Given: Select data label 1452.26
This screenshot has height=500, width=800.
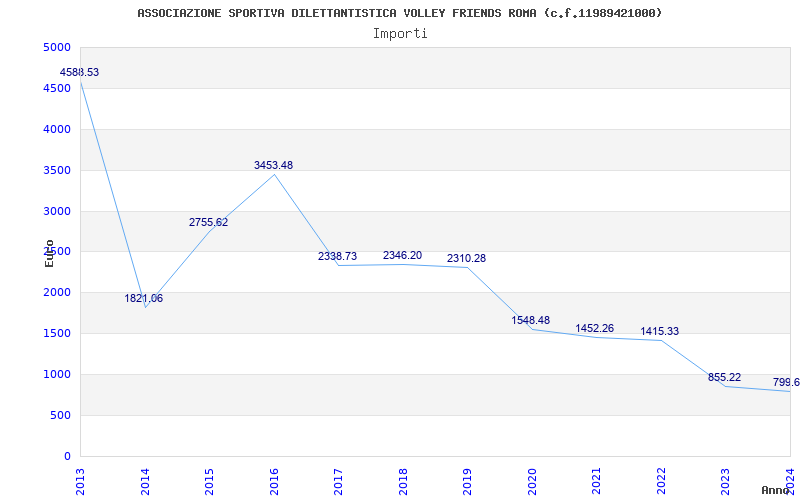Looking at the screenshot, I should (x=595, y=329).
